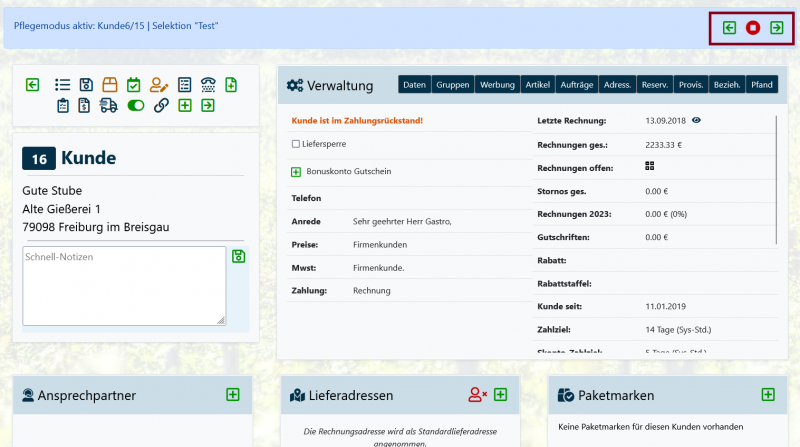Click the floppy disk save icon in toolbar

tap(86, 85)
